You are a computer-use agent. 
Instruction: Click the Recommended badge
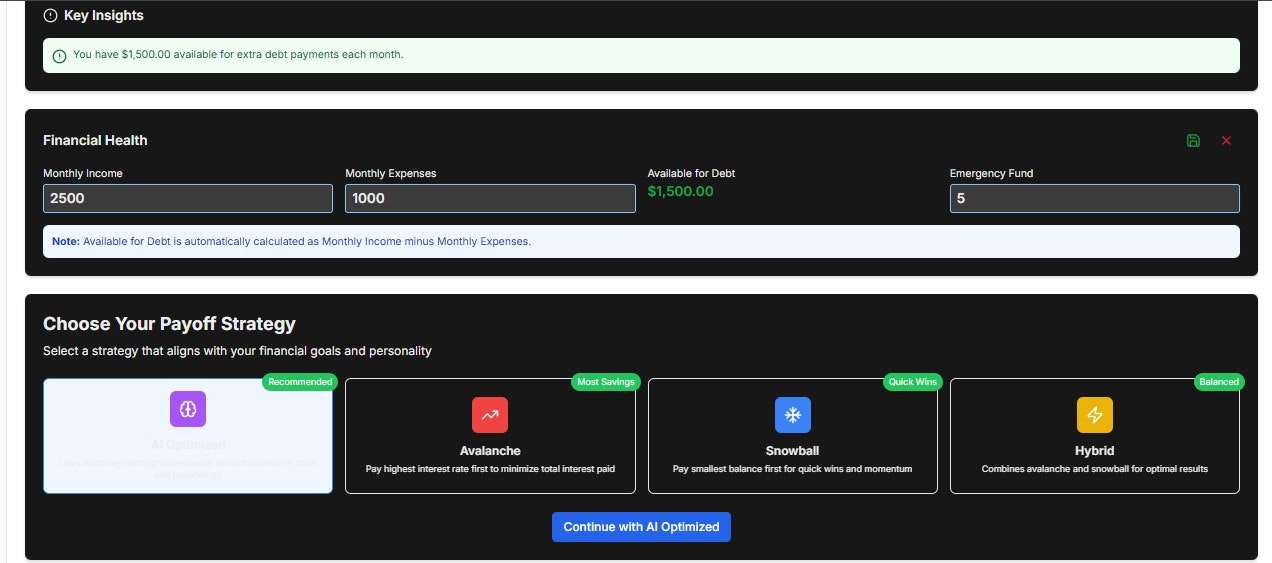click(x=300, y=382)
